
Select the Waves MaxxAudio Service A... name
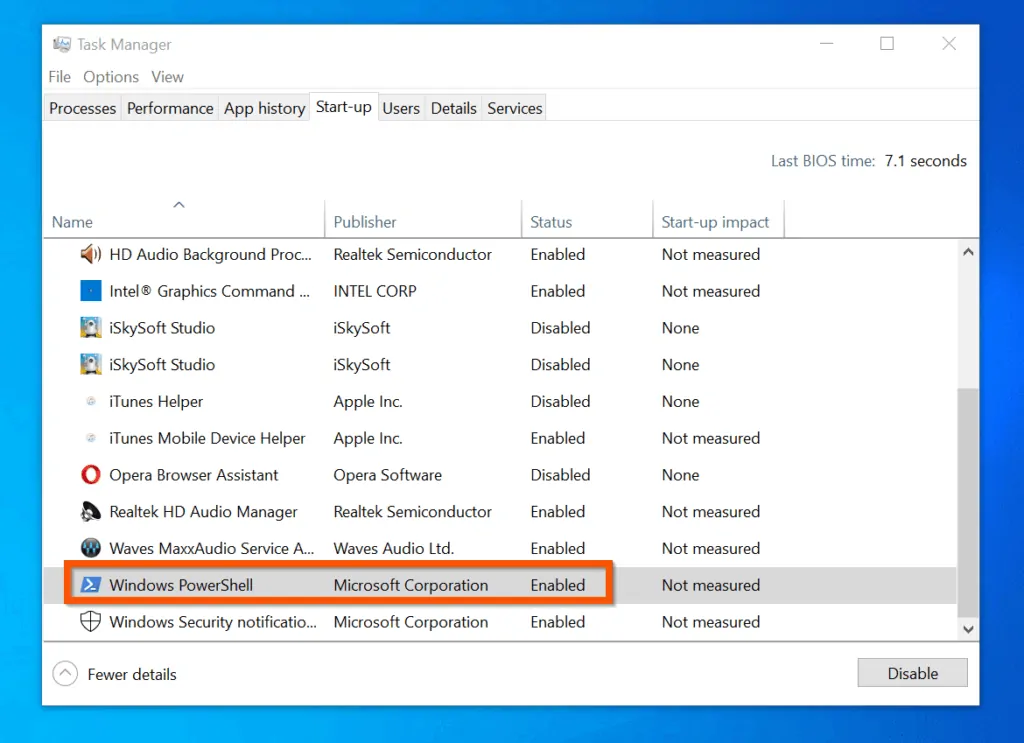pyautogui.click(x=212, y=548)
